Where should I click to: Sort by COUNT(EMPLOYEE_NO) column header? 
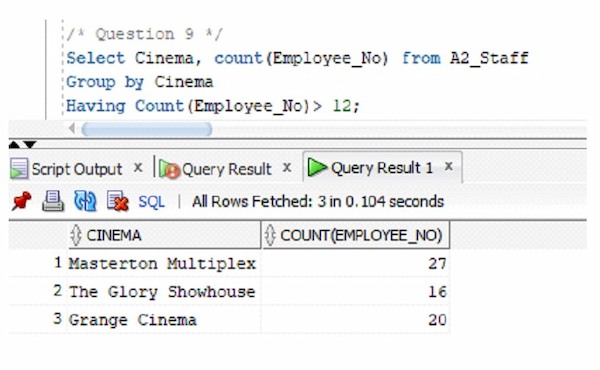coord(356,235)
